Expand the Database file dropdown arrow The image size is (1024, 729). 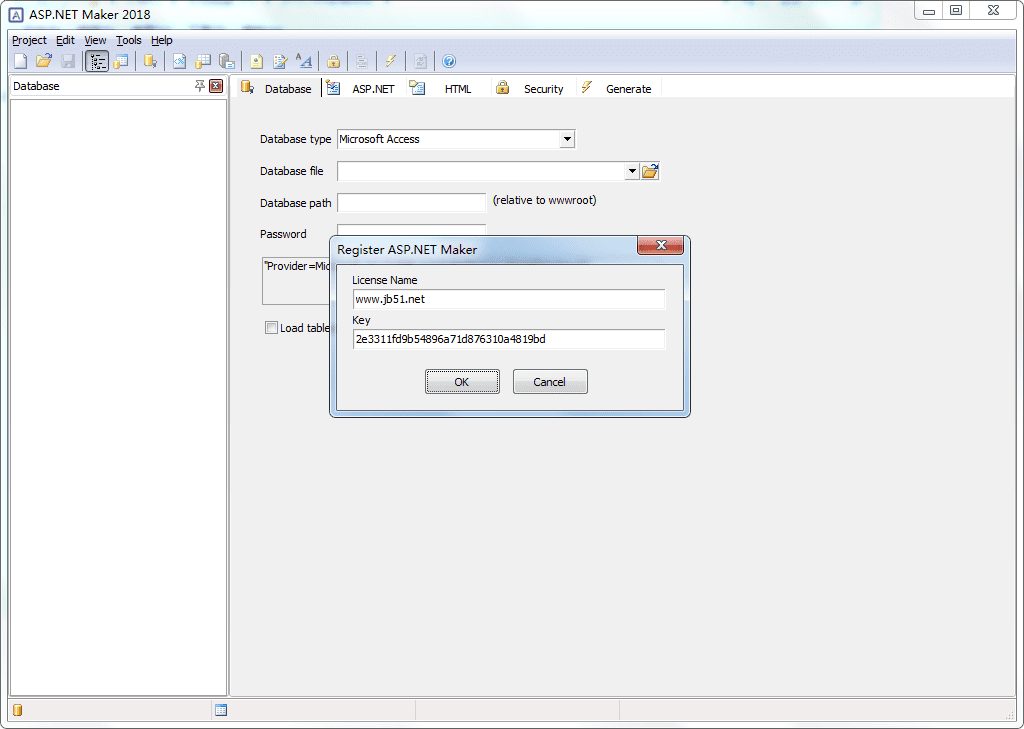click(x=632, y=171)
